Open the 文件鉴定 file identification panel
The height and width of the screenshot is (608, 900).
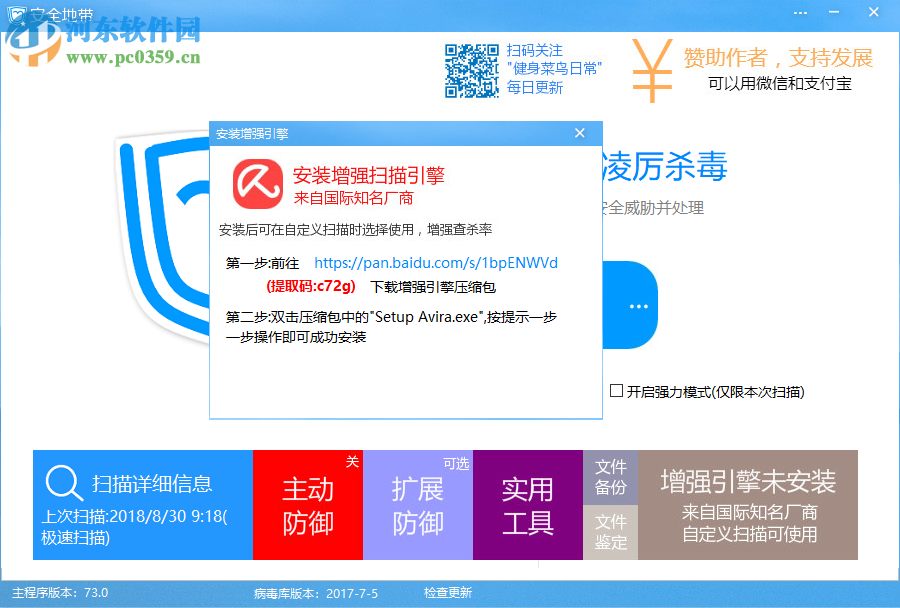click(x=611, y=532)
